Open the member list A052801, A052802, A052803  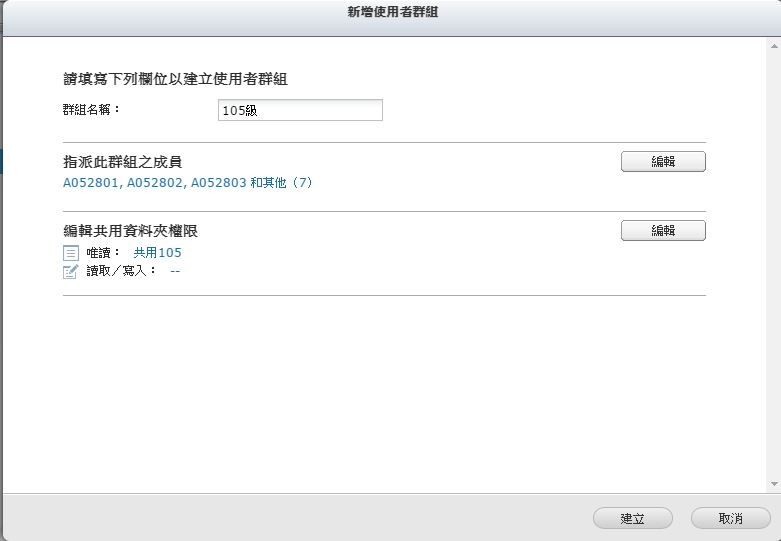tap(187, 183)
